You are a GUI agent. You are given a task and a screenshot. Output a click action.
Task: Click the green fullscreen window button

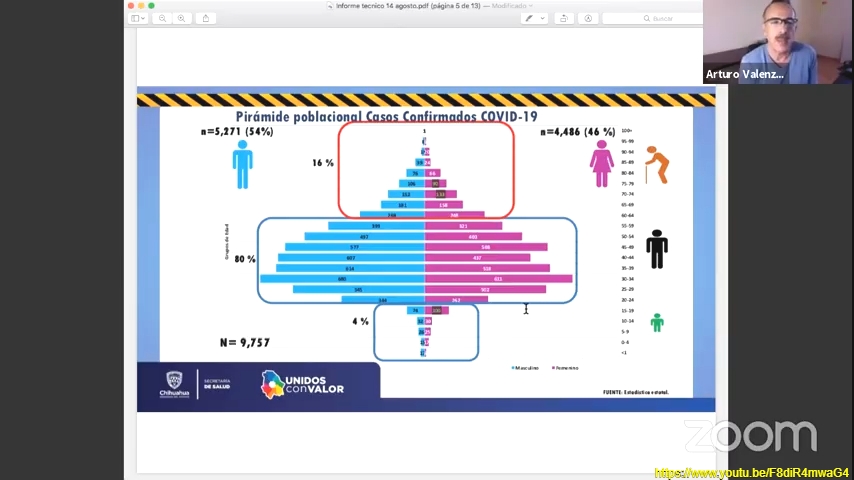pos(151,6)
